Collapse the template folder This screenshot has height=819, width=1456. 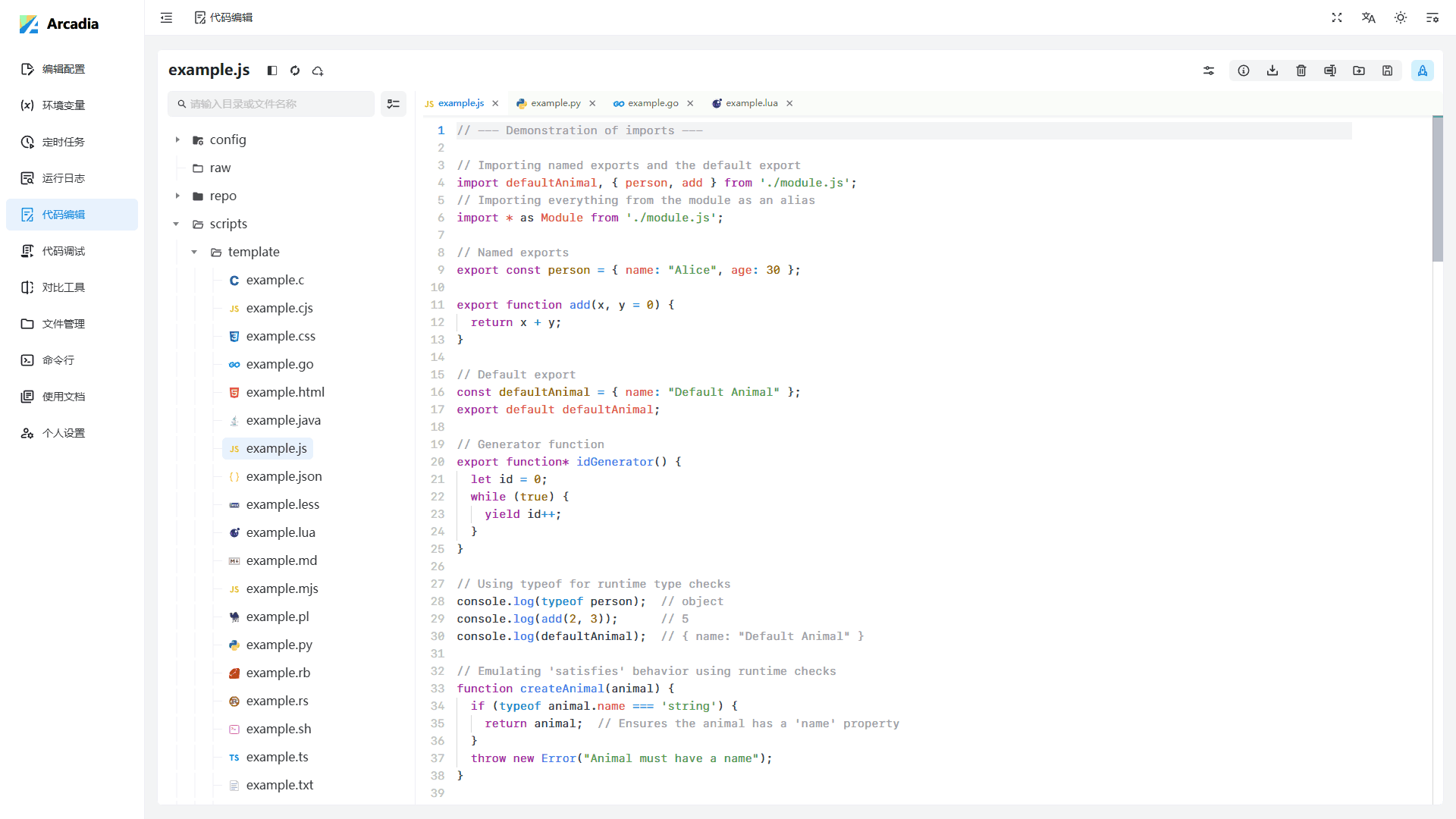194,252
